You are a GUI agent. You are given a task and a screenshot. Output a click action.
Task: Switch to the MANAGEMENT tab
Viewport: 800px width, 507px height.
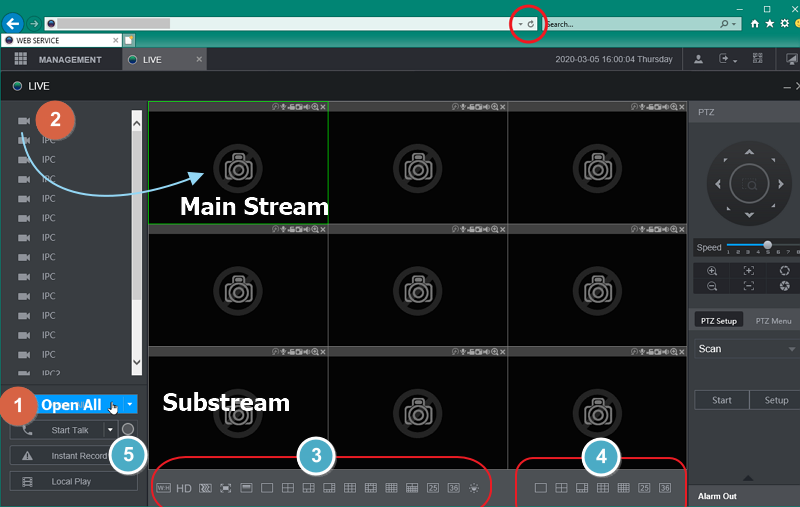(x=58, y=60)
